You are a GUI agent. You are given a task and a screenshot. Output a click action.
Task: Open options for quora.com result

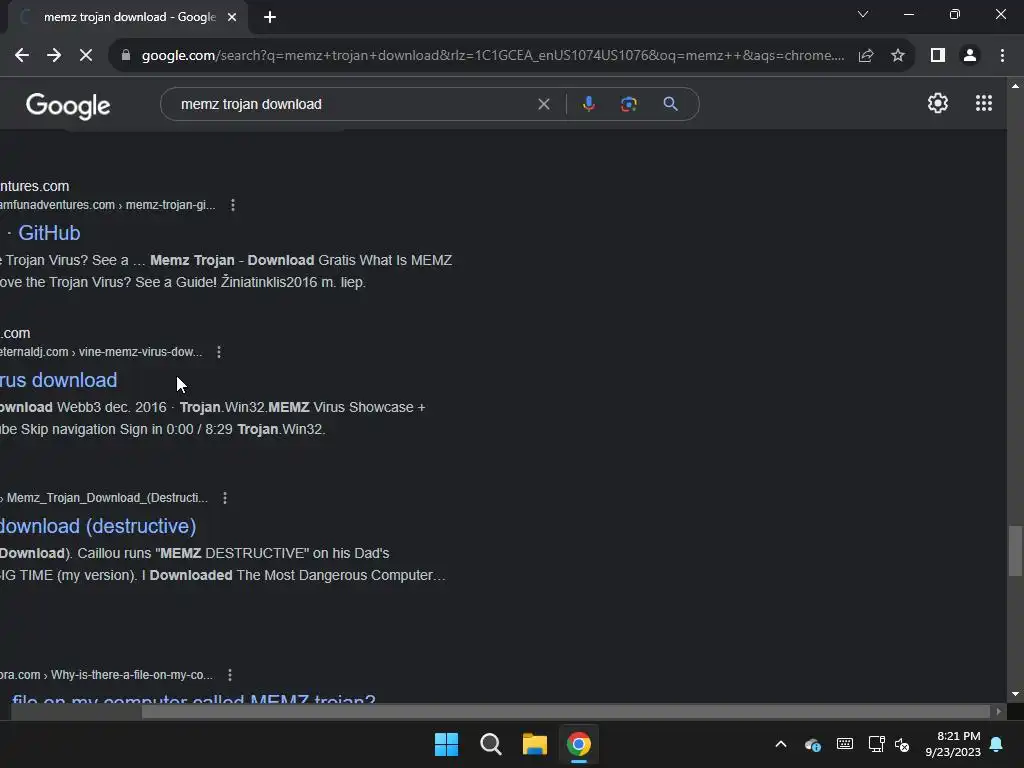point(229,675)
